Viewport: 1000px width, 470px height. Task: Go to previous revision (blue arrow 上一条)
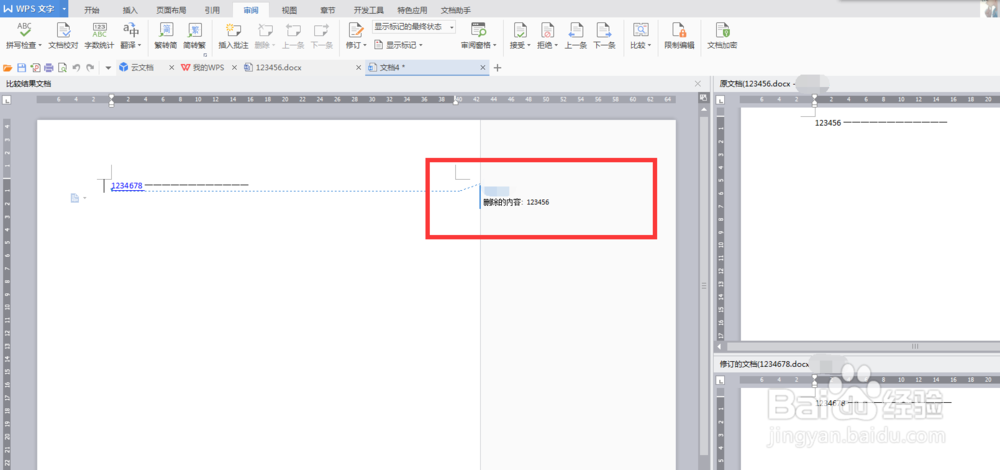click(x=576, y=29)
